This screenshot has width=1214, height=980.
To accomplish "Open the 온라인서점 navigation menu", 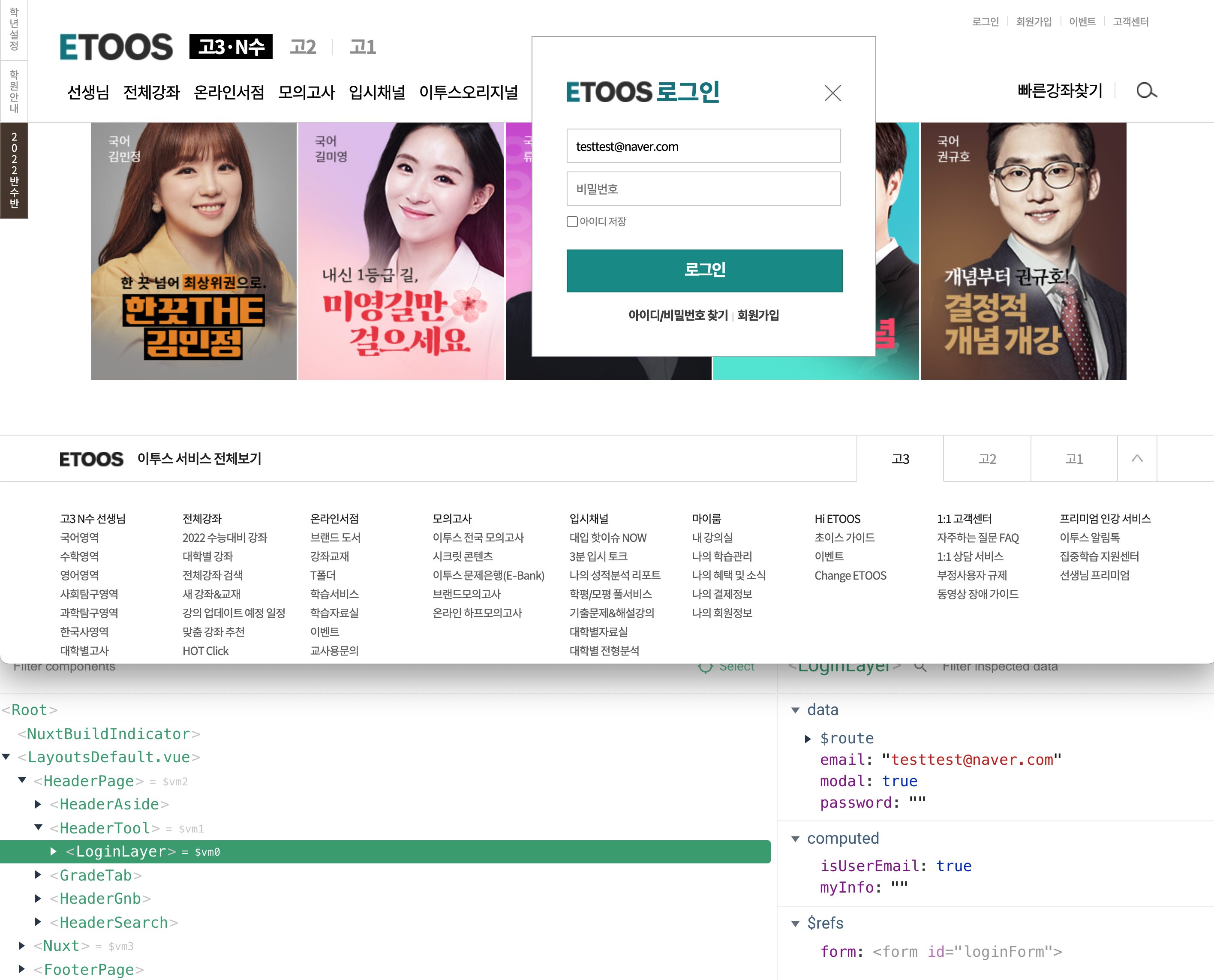I will [x=228, y=92].
